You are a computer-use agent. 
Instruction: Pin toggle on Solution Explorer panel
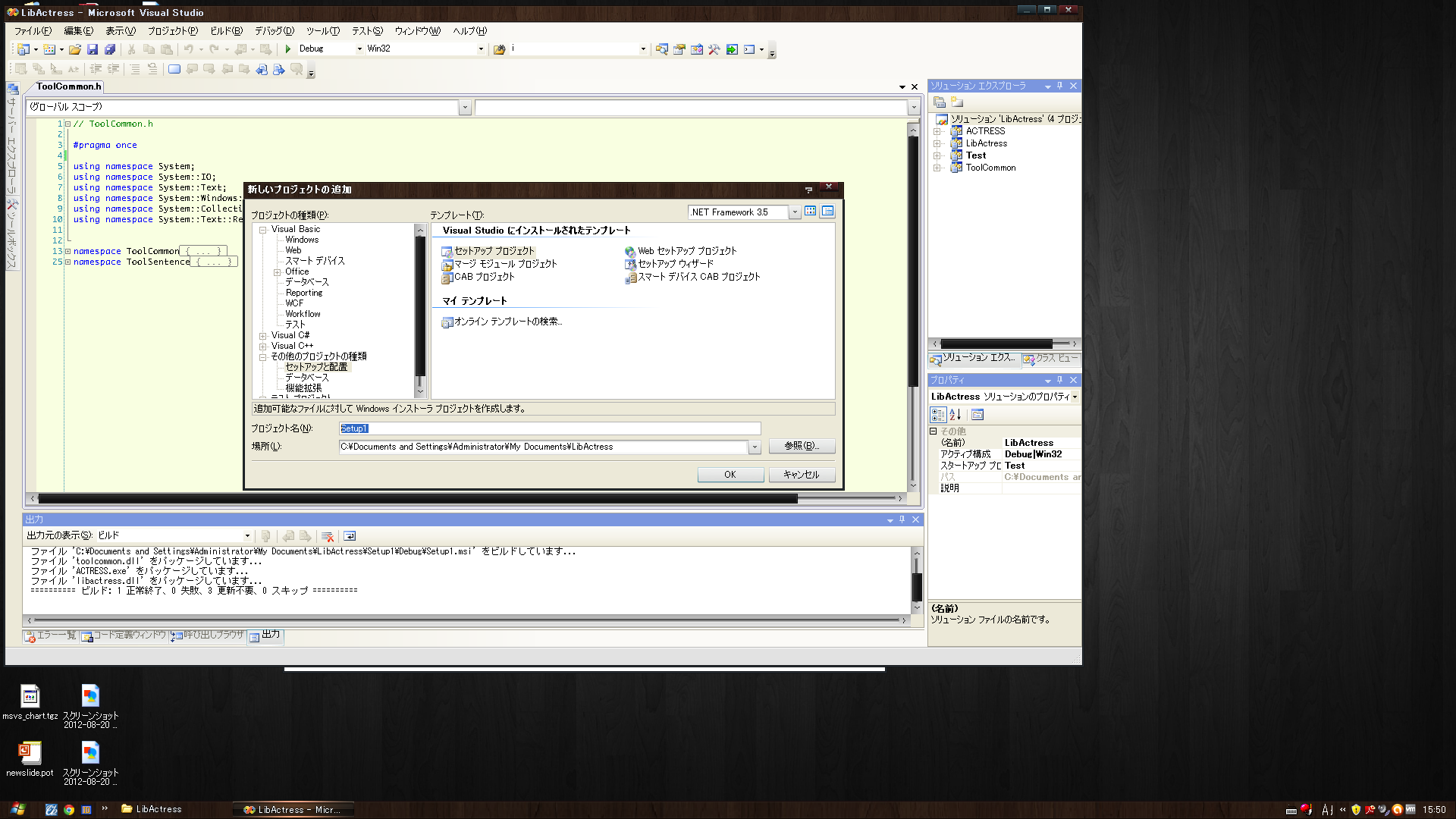(x=1059, y=86)
